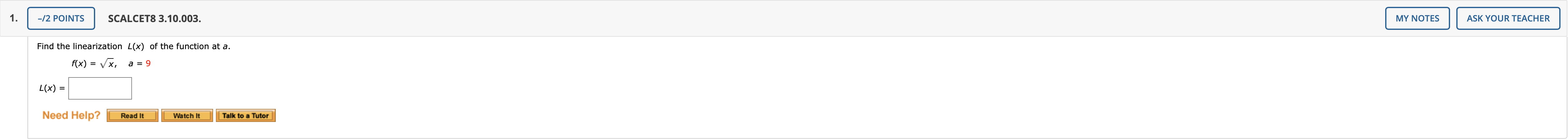Select the SCALCET8 3.10.003. question code
Screen dimensions: 1568x140
pyautogui.click(x=154, y=19)
